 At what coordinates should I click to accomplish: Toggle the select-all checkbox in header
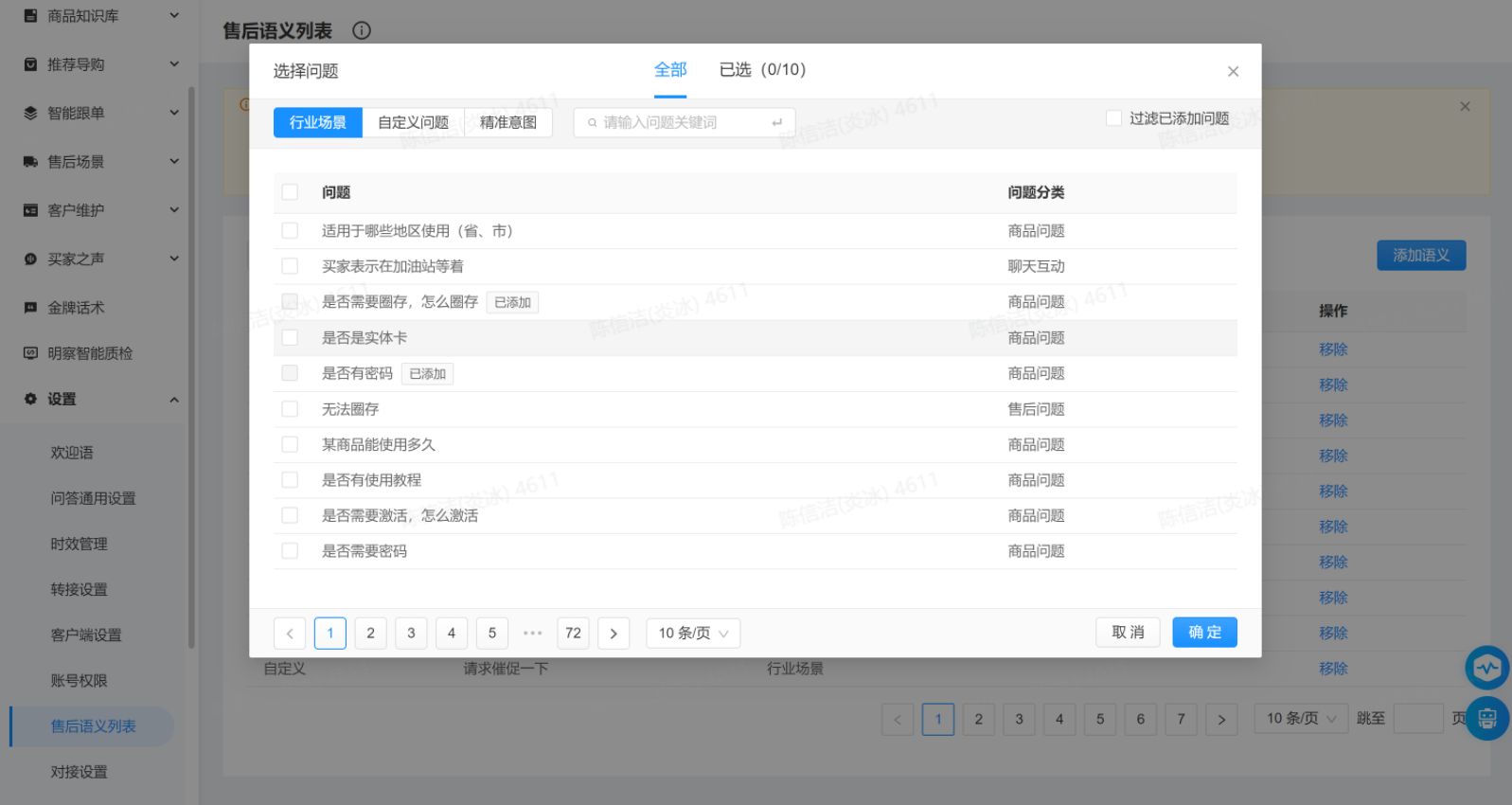tap(290, 192)
